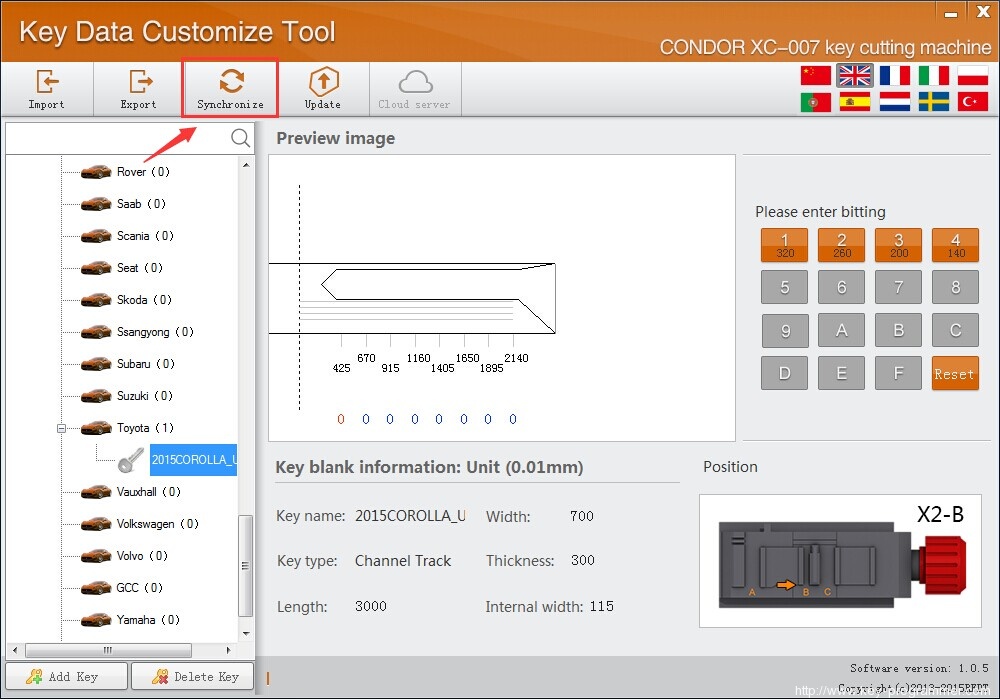Click the grey bitting button 6

841,287
